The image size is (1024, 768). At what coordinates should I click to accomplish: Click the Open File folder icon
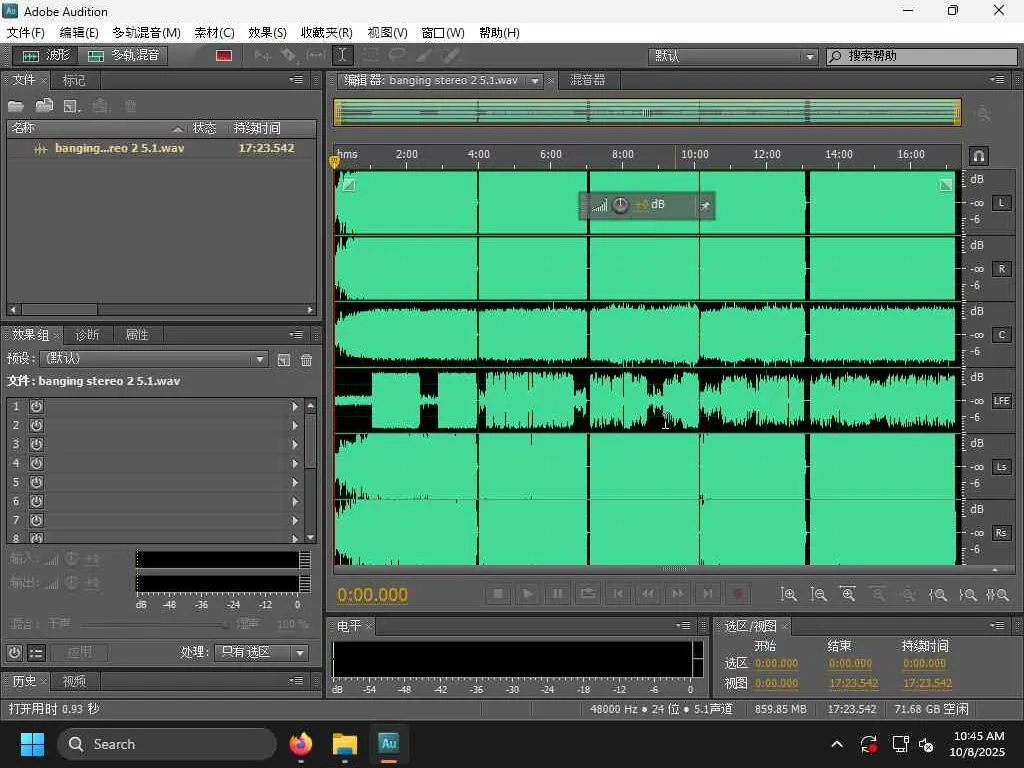[x=16, y=106]
